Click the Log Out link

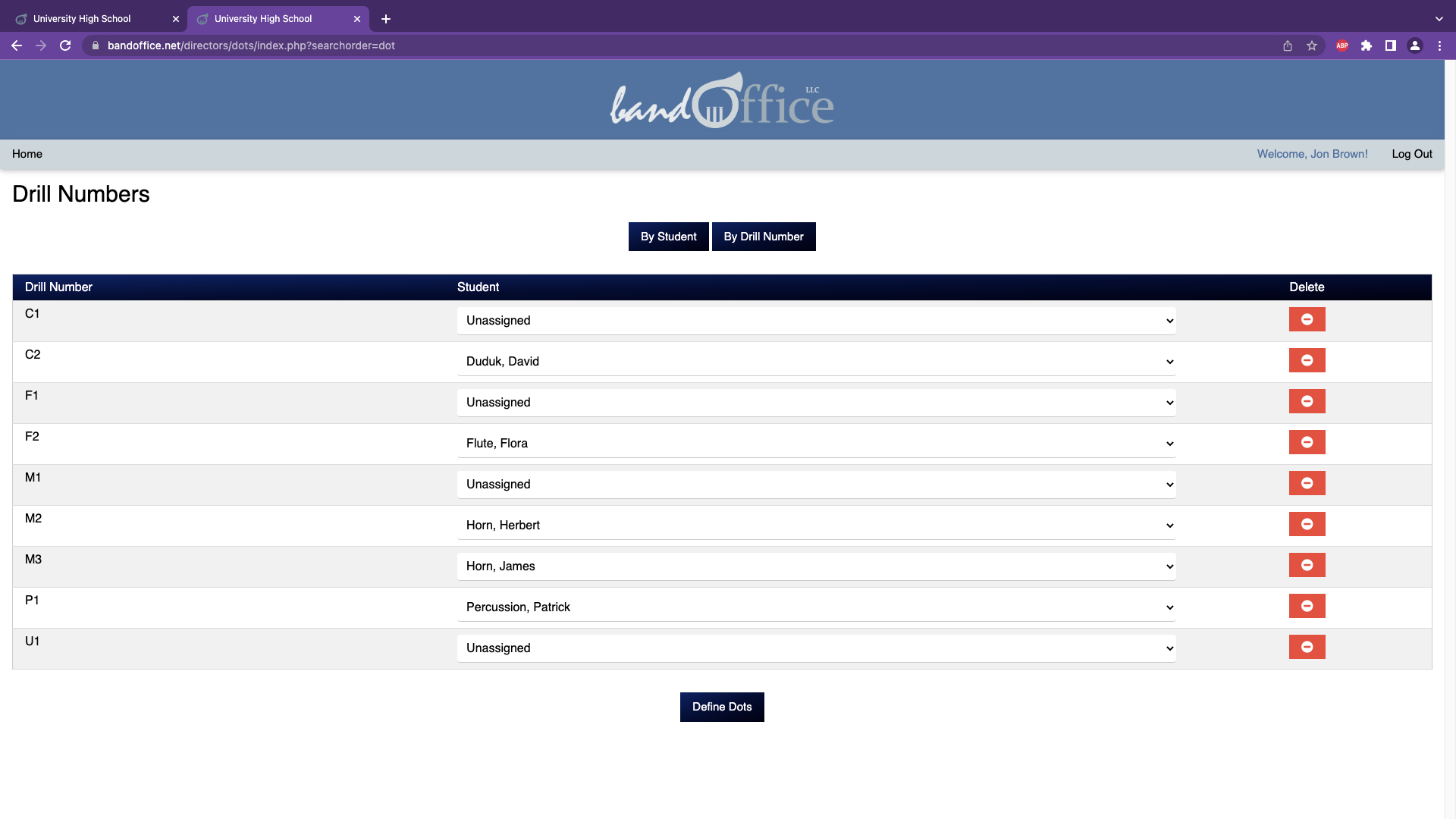click(x=1411, y=154)
